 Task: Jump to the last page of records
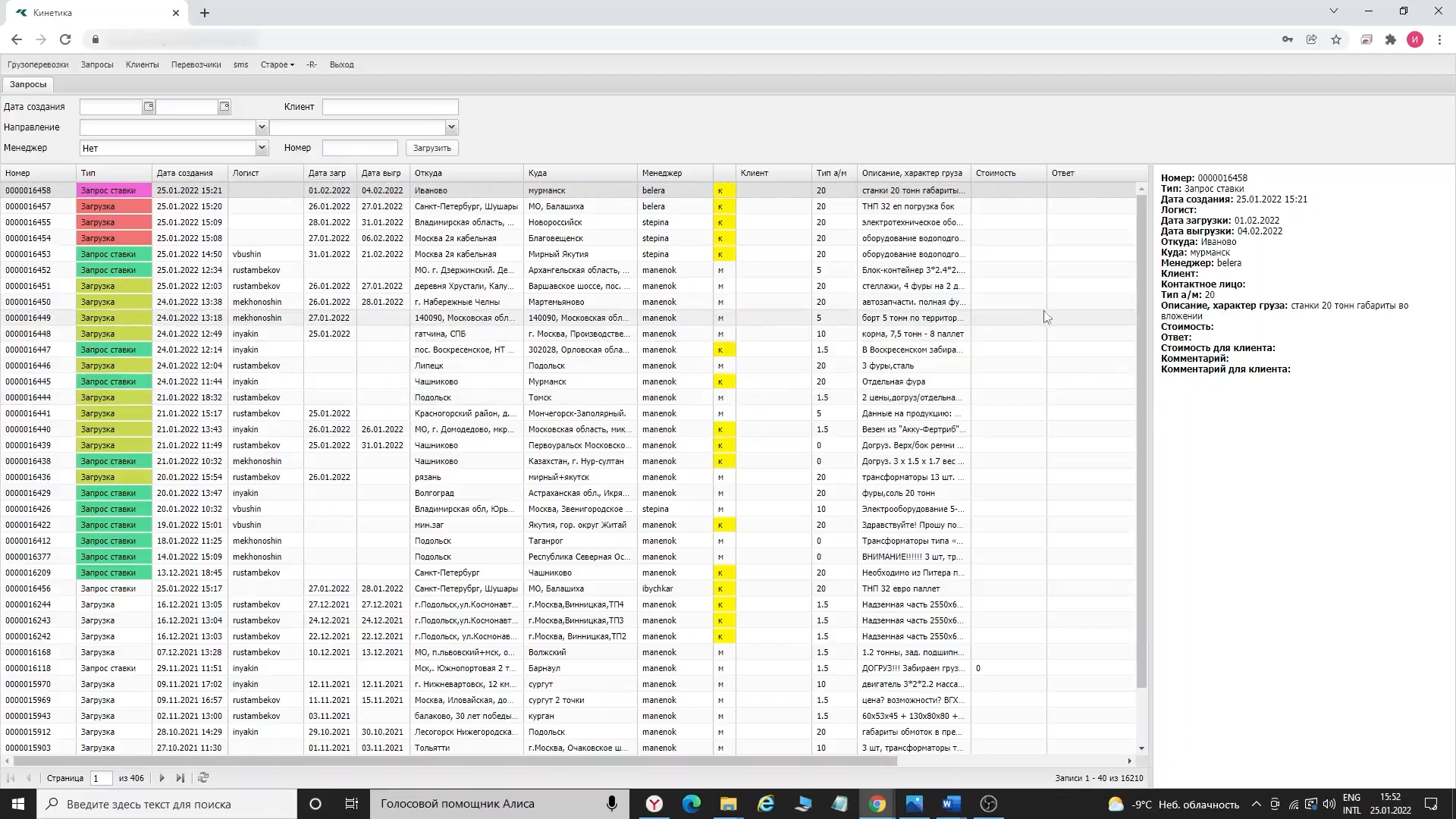(180, 778)
